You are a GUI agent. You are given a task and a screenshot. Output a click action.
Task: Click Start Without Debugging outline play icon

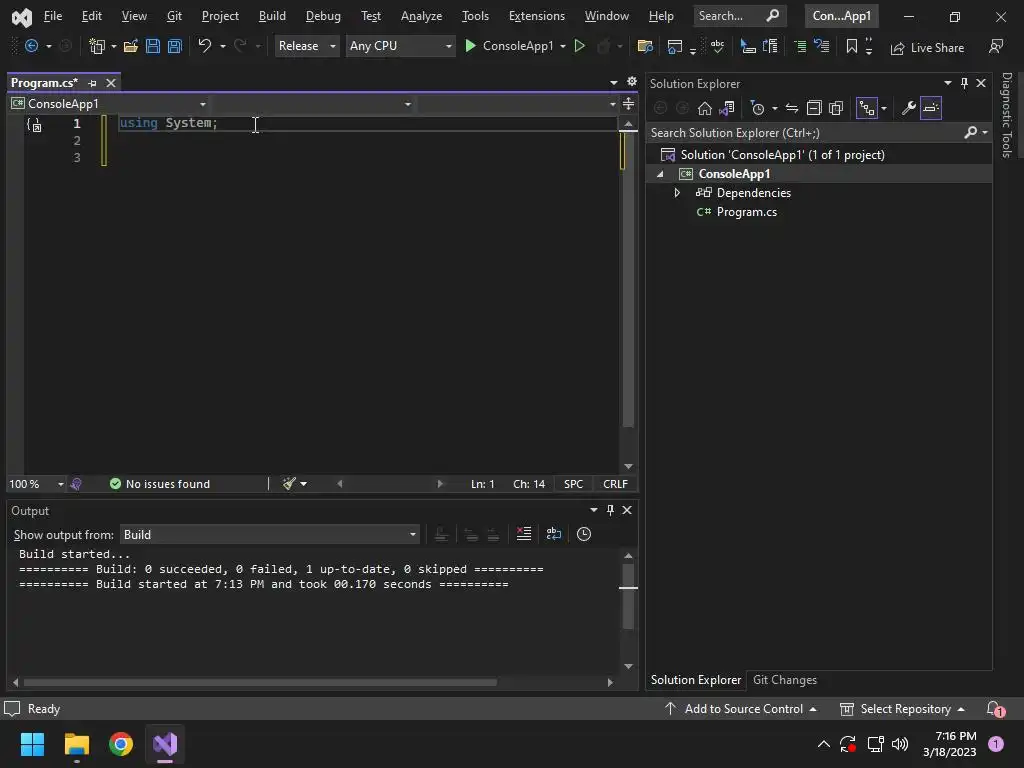(x=579, y=46)
